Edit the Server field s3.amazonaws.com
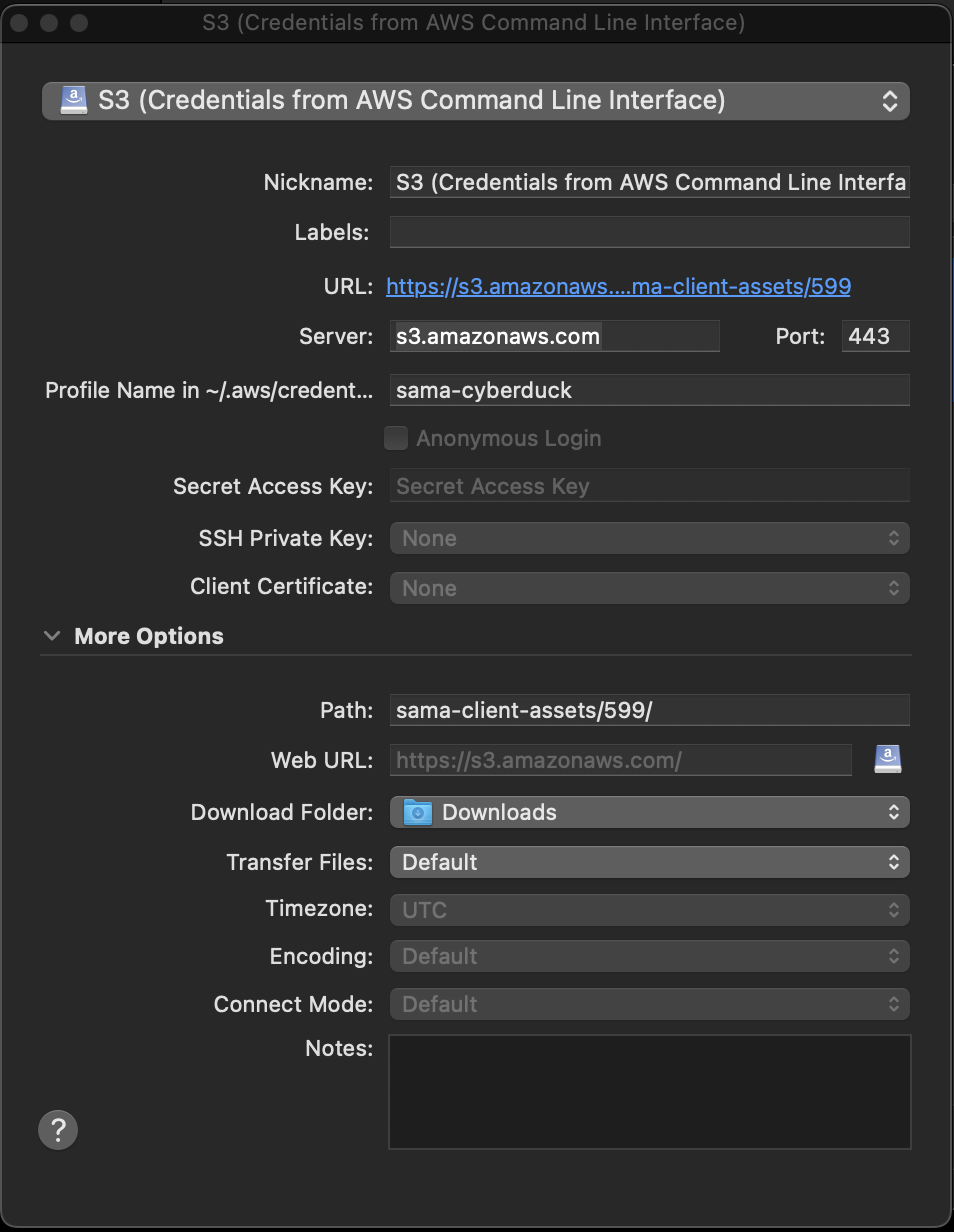Image resolution: width=954 pixels, height=1232 pixels. 554,336
